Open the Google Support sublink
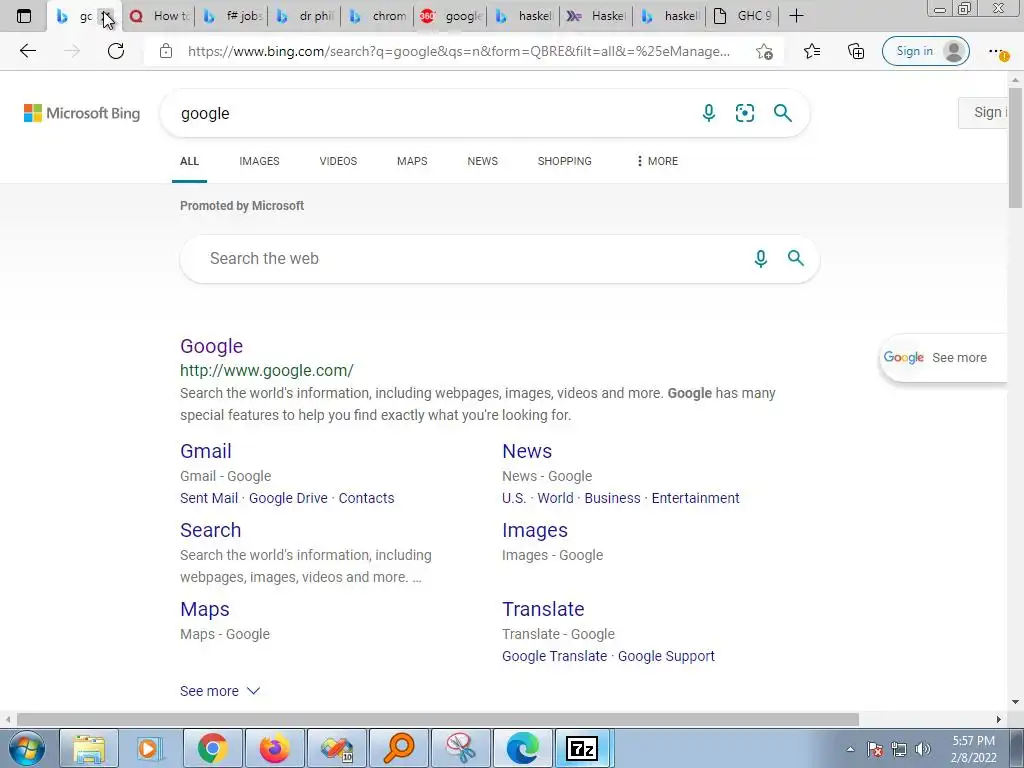This screenshot has width=1024, height=768. [666, 656]
